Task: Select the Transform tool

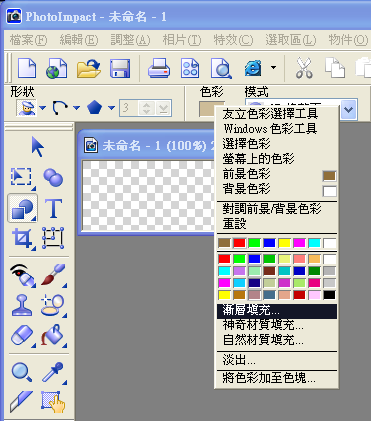Action: (53, 238)
